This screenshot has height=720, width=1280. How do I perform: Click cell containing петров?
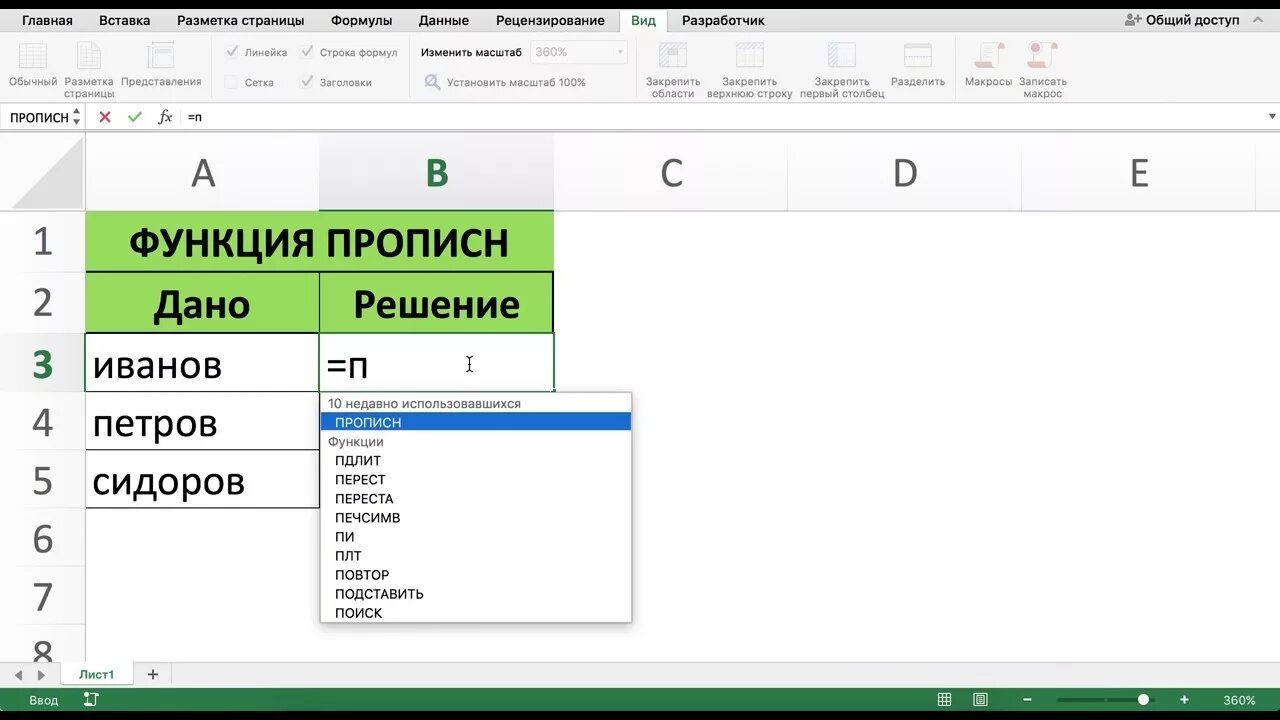coord(203,422)
